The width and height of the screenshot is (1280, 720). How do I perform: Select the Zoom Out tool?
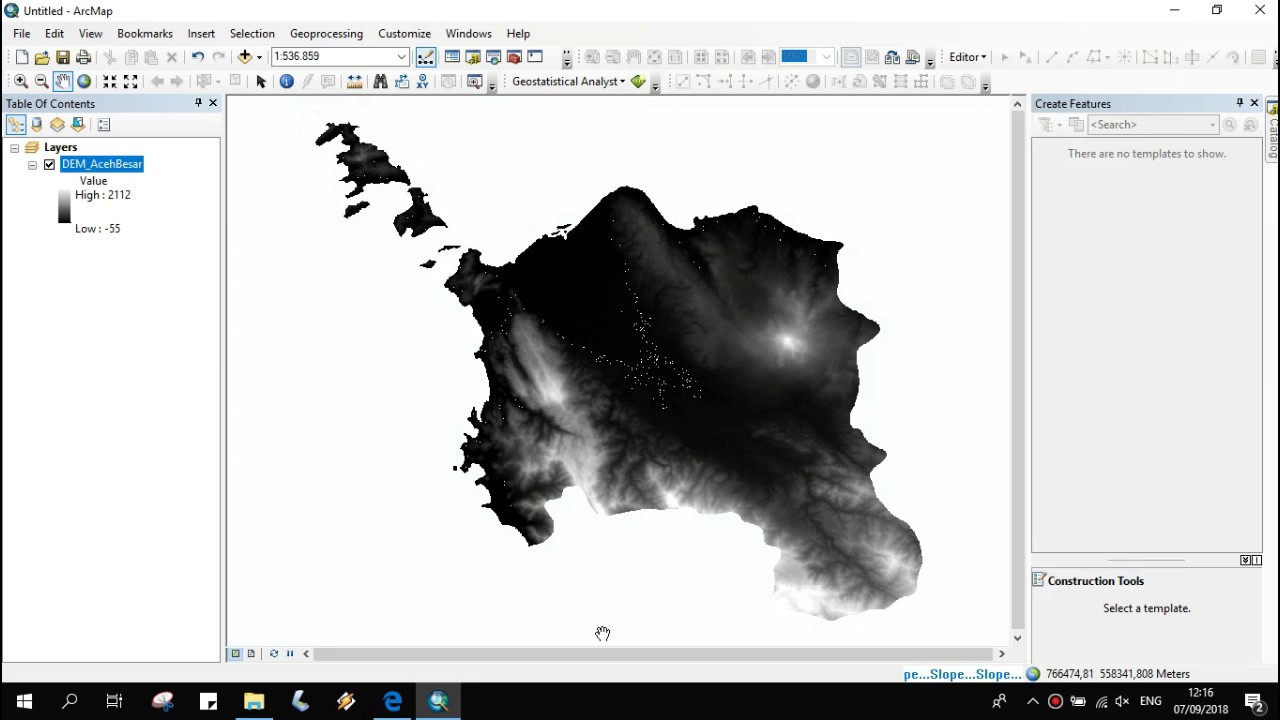coord(42,82)
